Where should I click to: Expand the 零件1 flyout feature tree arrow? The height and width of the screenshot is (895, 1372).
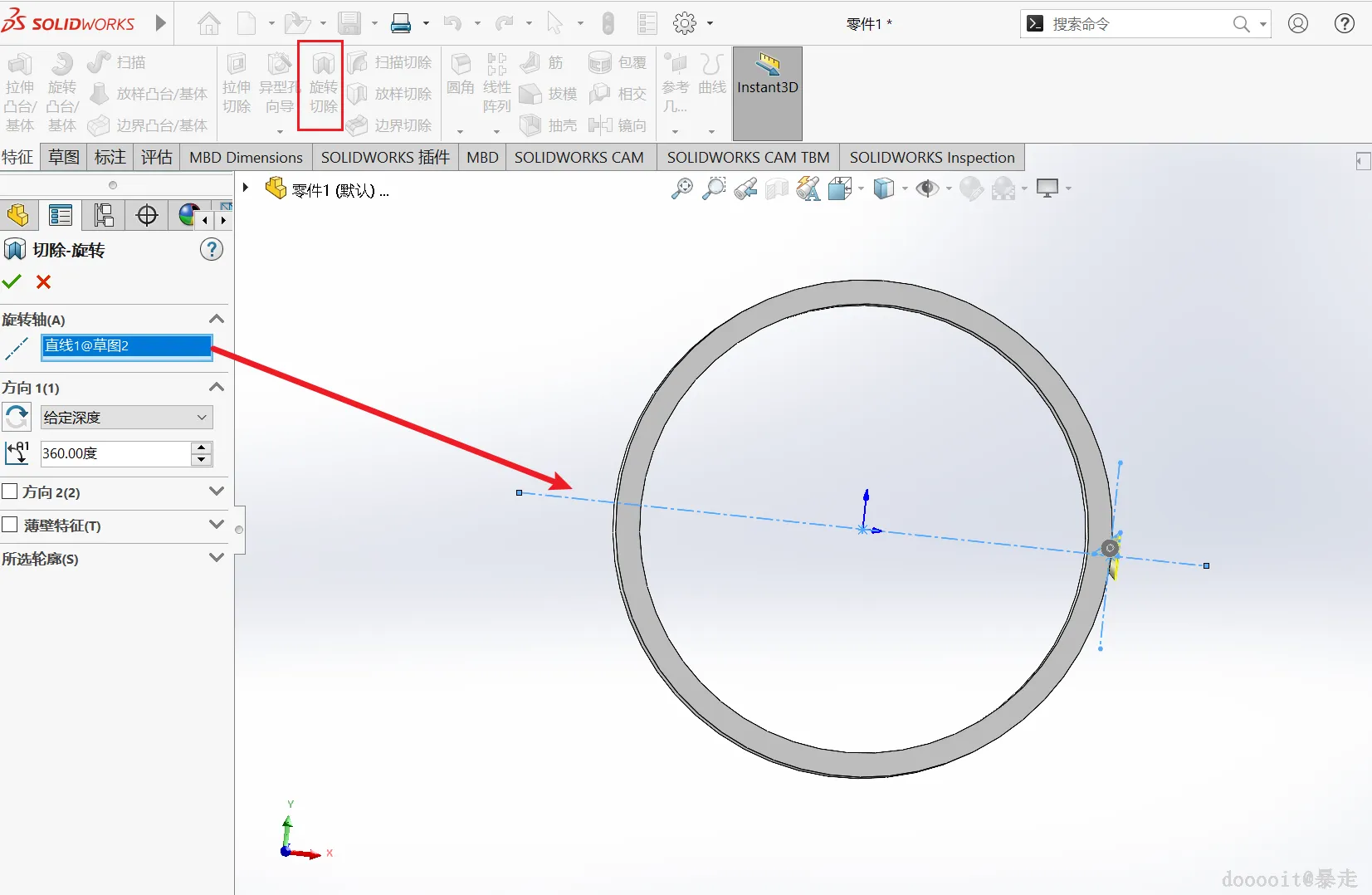tap(246, 188)
